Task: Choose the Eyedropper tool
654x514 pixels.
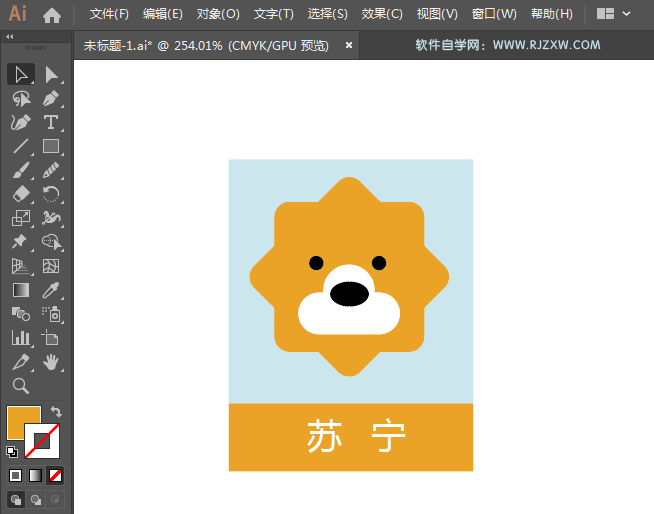Action: 51,290
